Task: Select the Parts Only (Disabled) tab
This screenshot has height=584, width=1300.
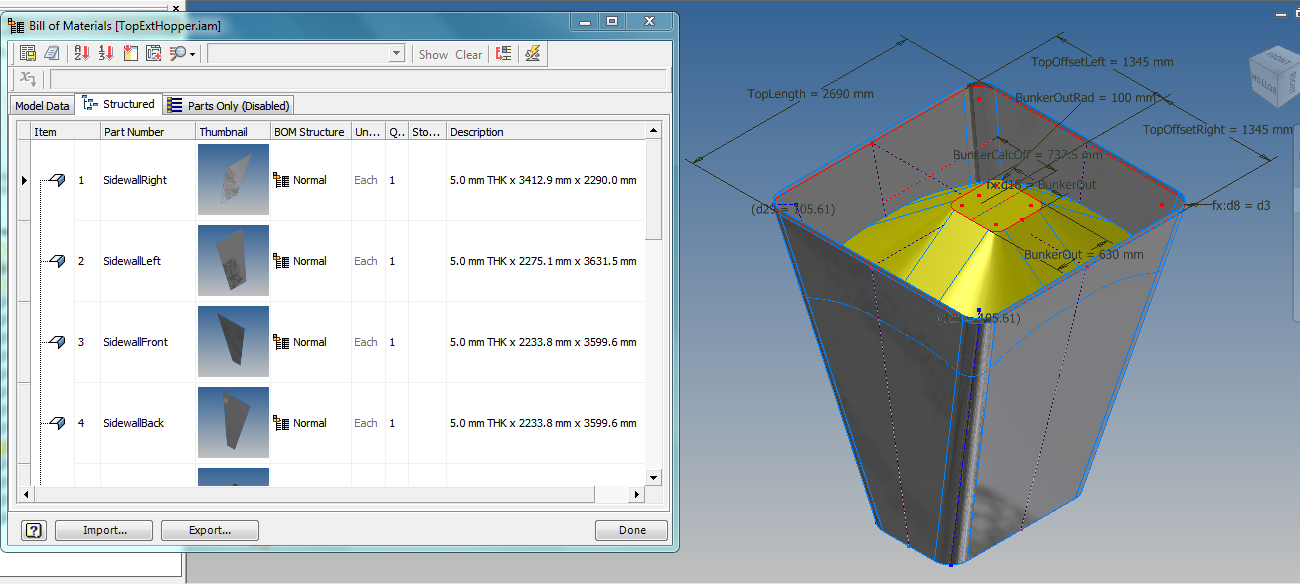Action: [228, 105]
